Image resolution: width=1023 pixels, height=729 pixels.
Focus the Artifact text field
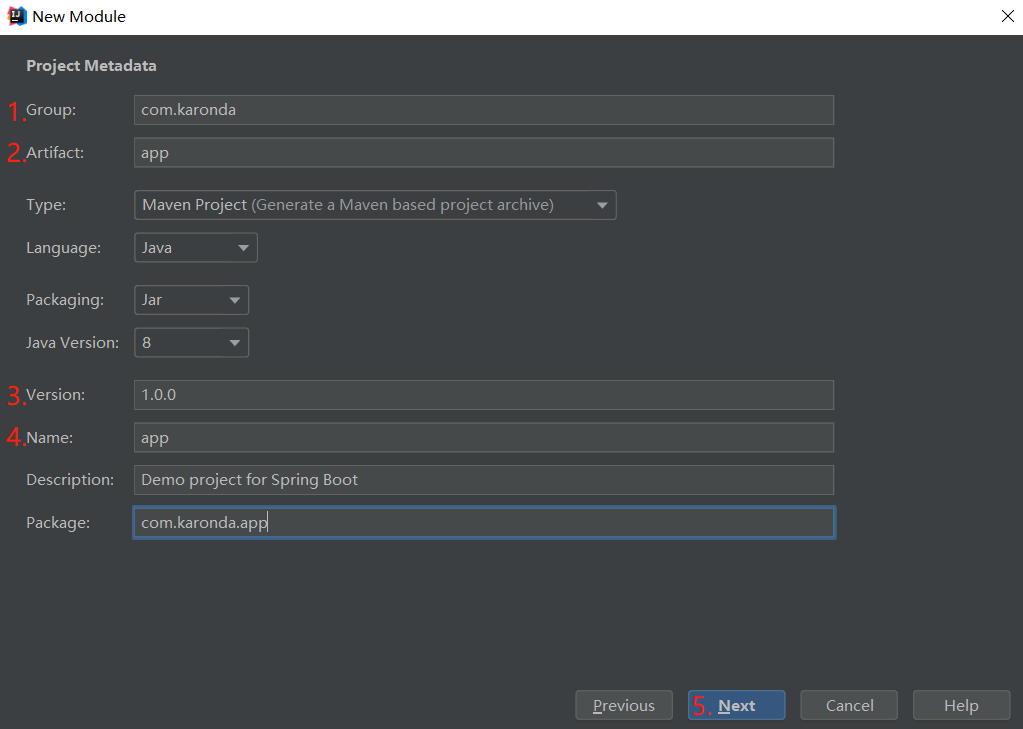click(x=483, y=153)
